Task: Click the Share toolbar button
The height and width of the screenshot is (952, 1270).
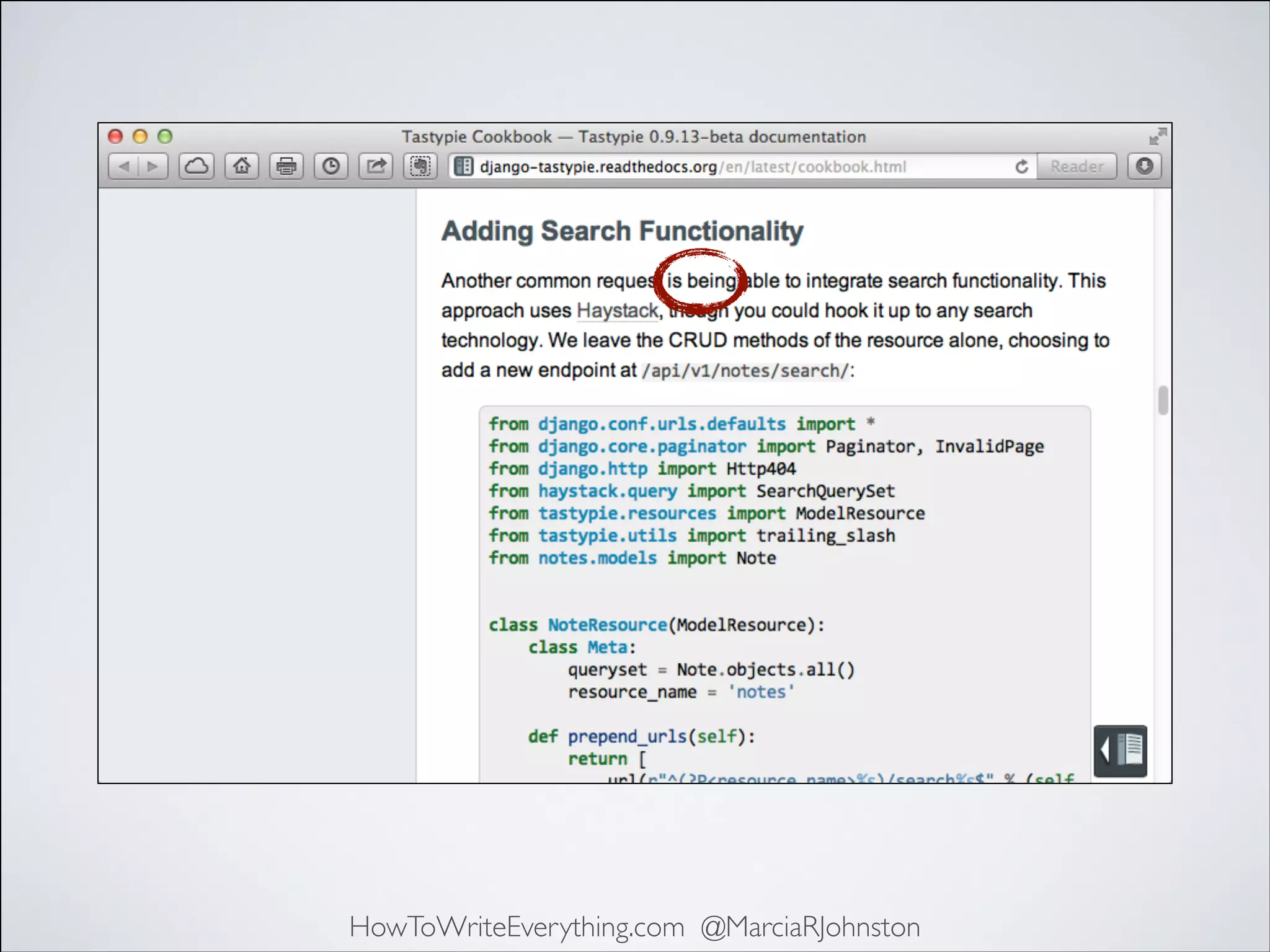Action: click(x=375, y=167)
